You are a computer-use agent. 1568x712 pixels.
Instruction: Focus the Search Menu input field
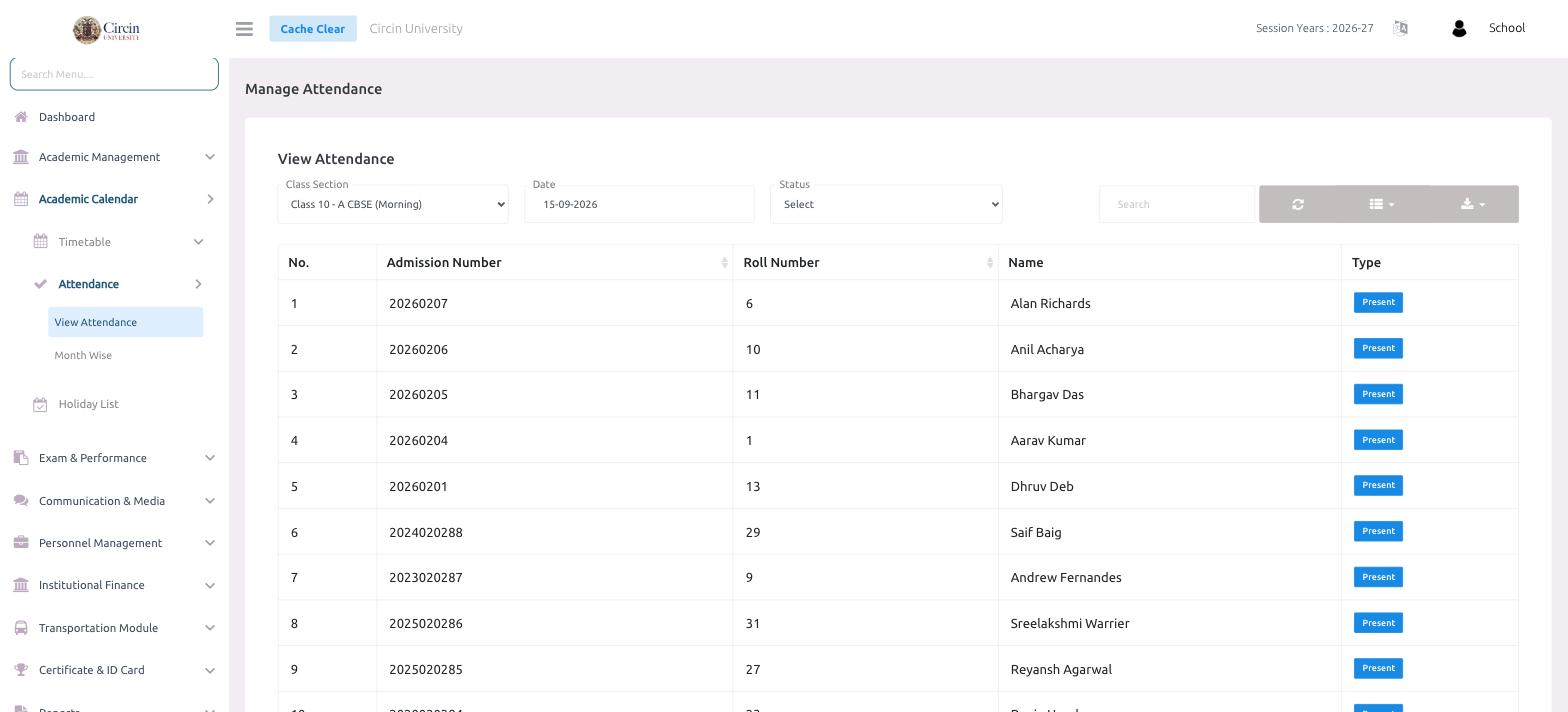(x=114, y=74)
